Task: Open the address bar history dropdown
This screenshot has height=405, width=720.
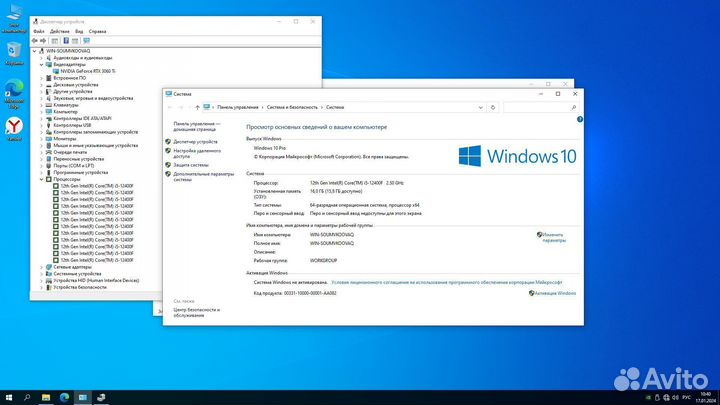Action: (481, 107)
